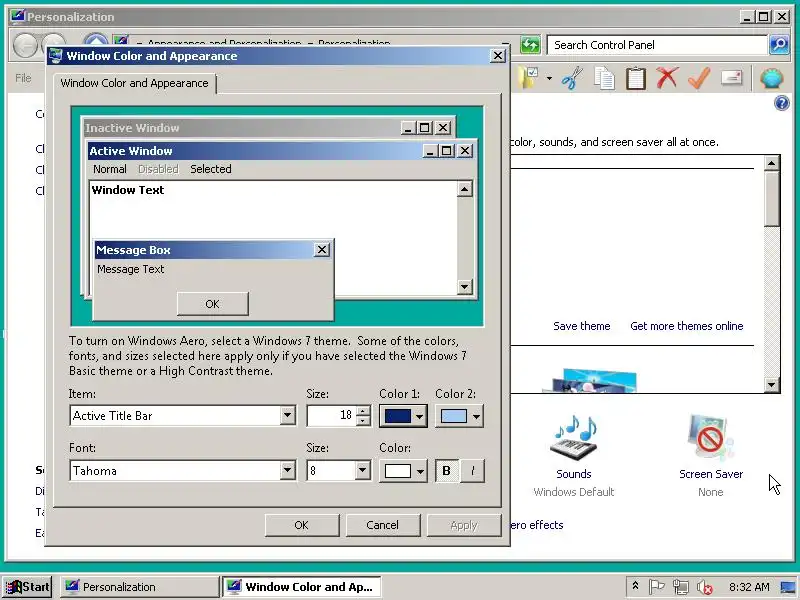Click the folder organize icon in toolbar
Screen dimensions: 800x600
pyautogui.click(x=527, y=79)
